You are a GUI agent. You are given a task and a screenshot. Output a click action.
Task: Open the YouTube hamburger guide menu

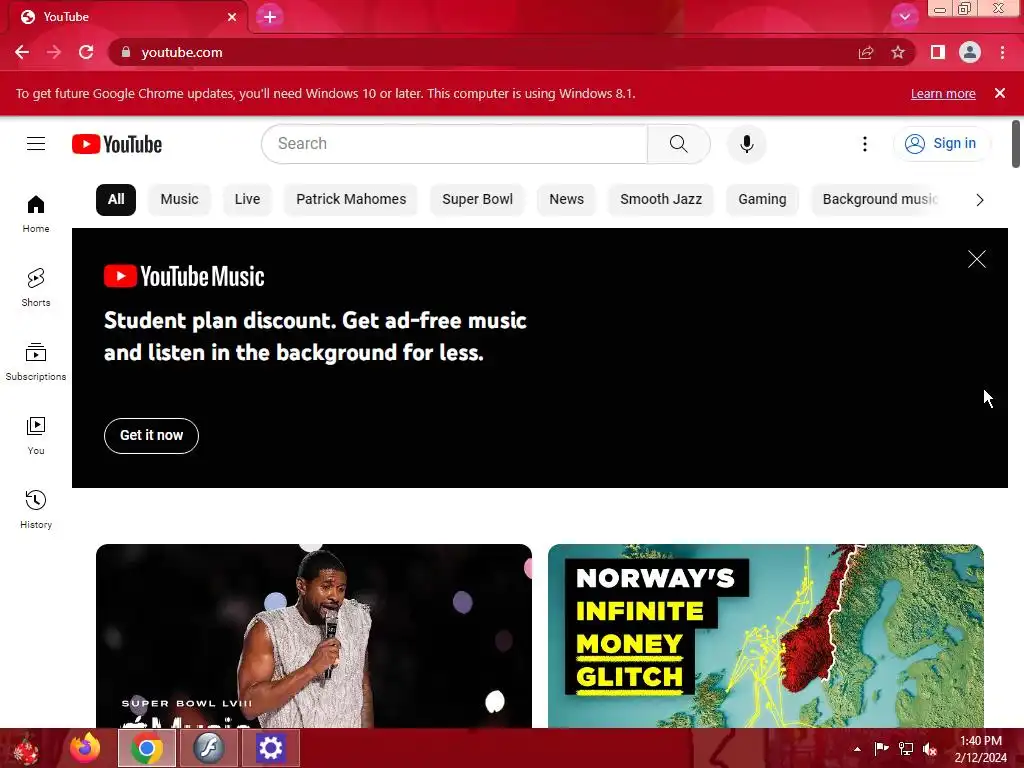36,144
